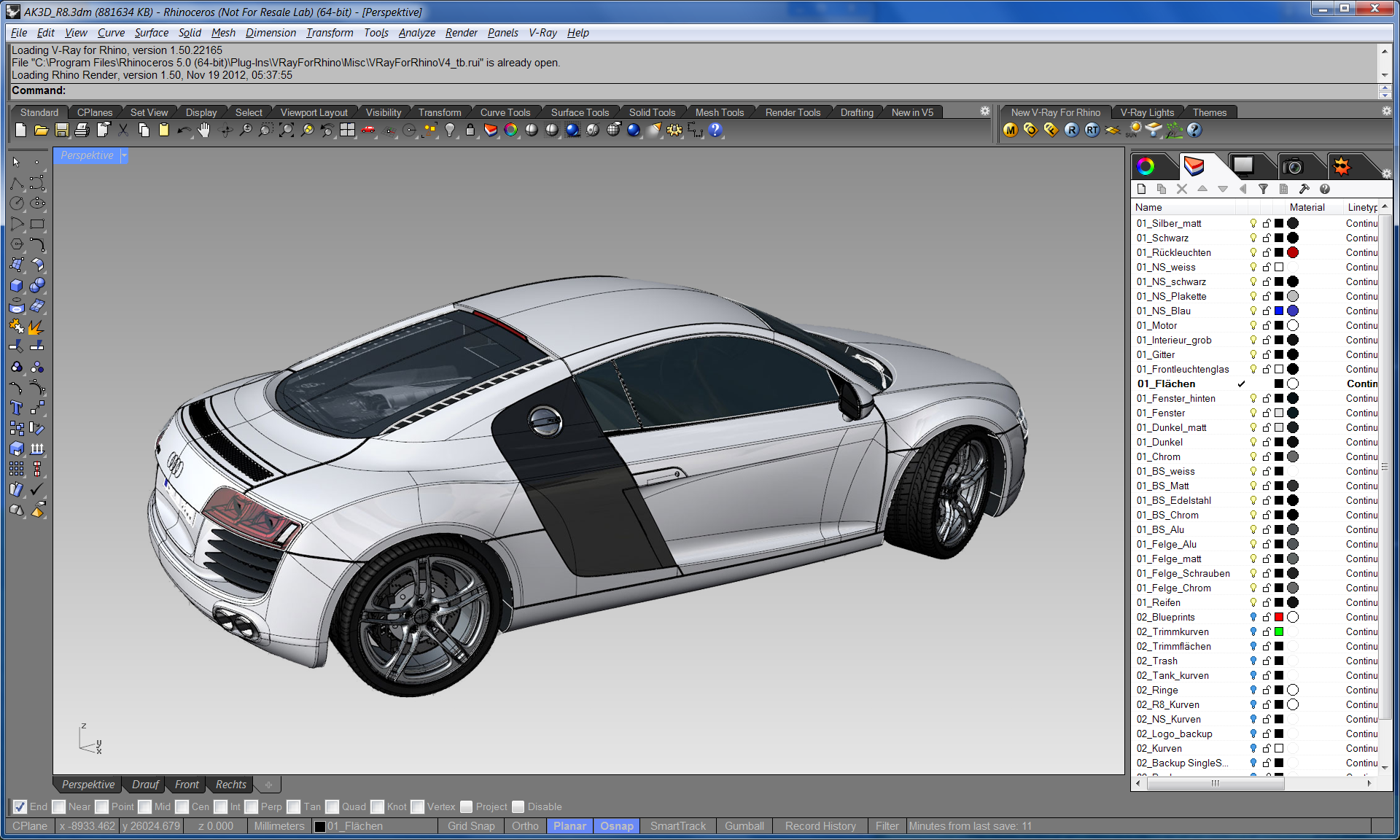Click the layer panel filter funnel icon
The width and height of the screenshot is (1400, 840).
point(1264,189)
